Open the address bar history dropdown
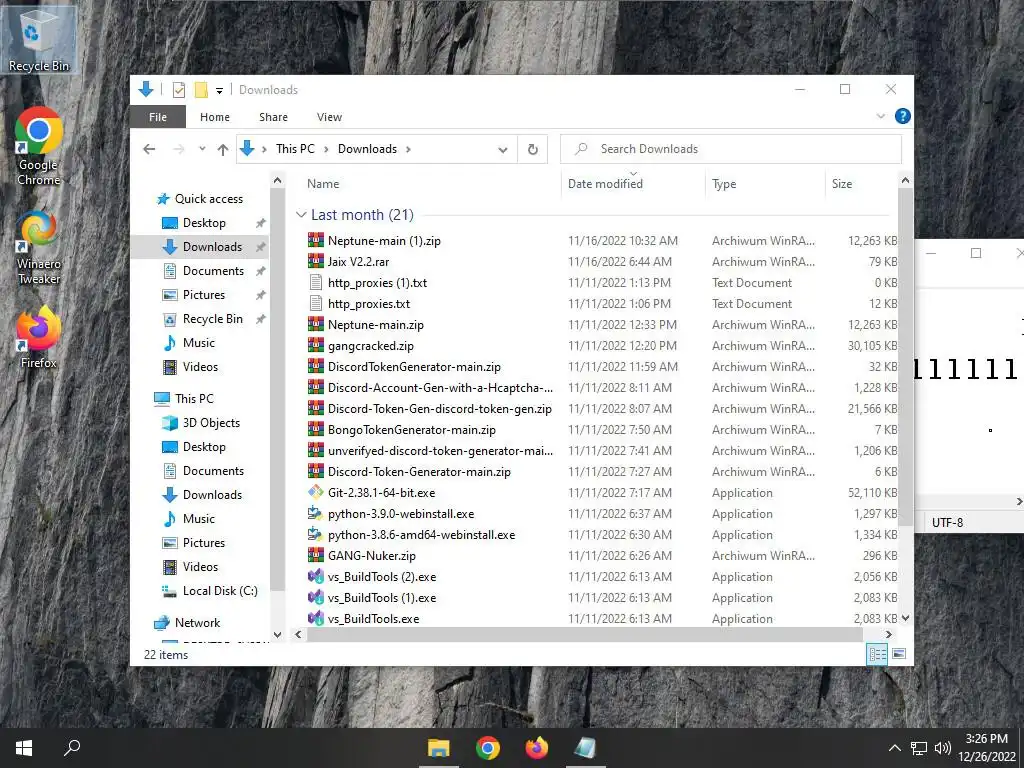The width and height of the screenshot is (1024, 768). pyautogui.click(x=503, y=149)
